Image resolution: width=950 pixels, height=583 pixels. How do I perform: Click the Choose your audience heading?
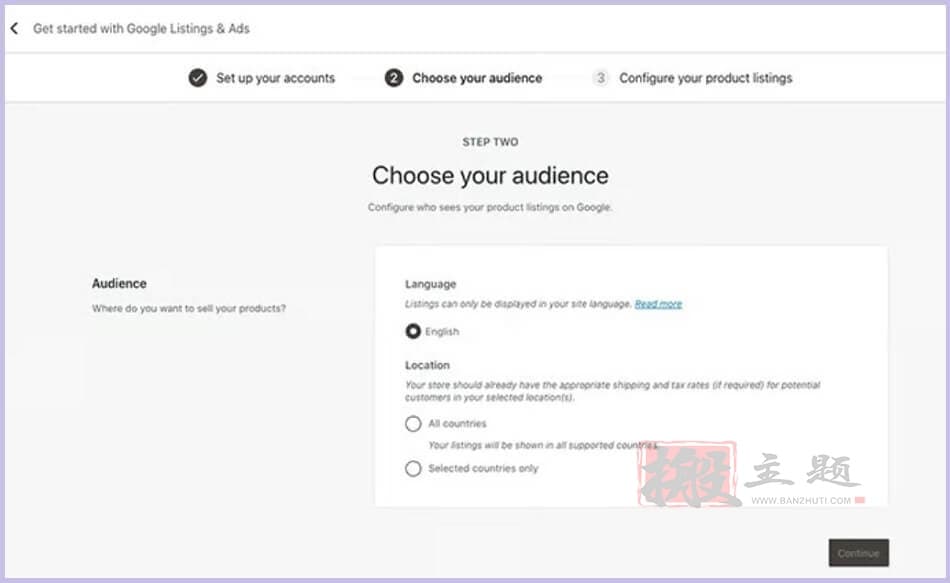[x=490, y=176]
